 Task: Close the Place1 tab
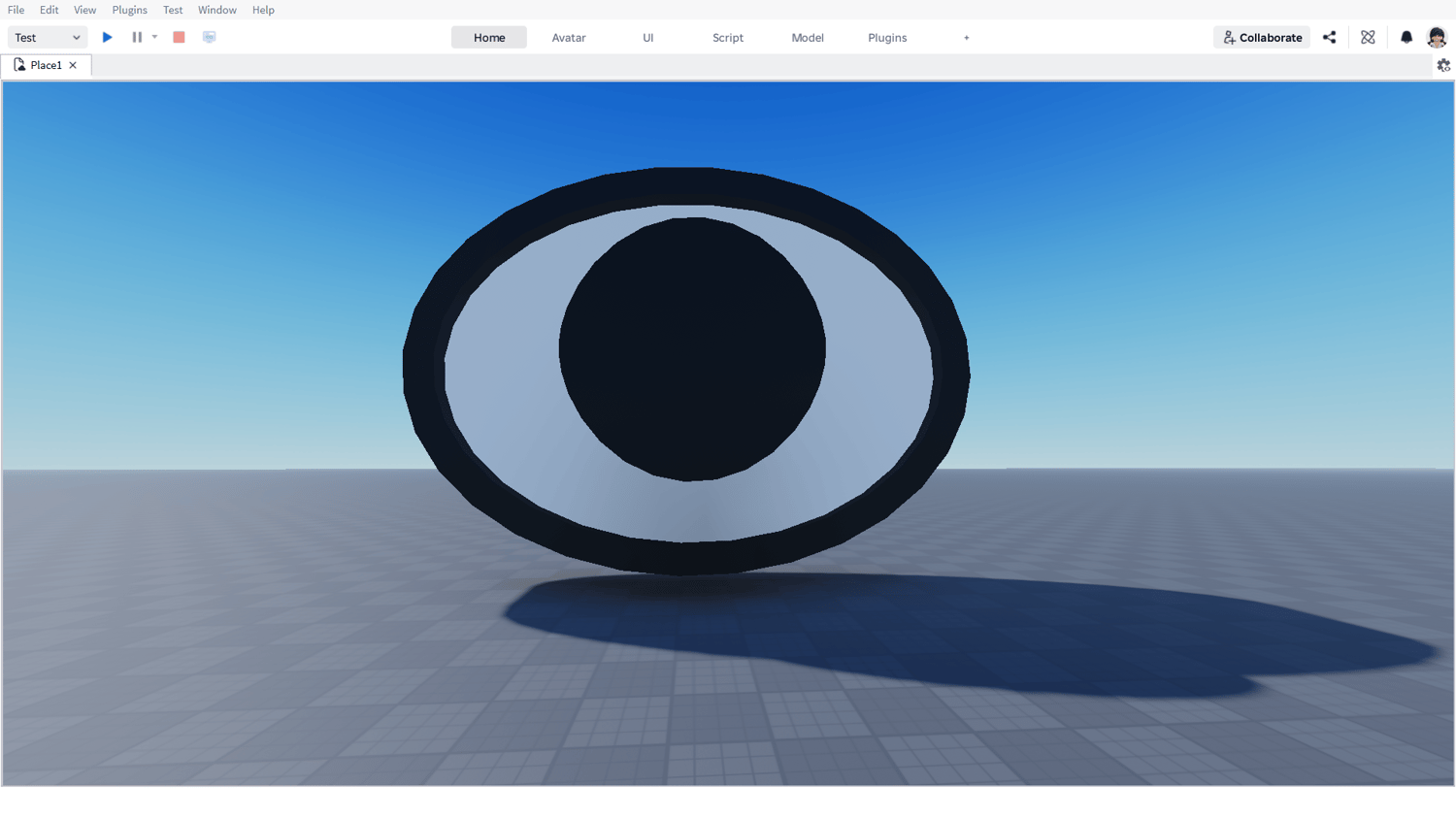tap(73, 65)
